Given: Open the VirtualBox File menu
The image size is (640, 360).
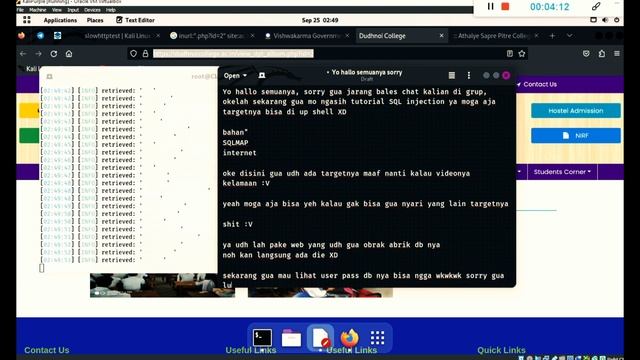Looking at the screenshot, I should [x=20, y=10].
